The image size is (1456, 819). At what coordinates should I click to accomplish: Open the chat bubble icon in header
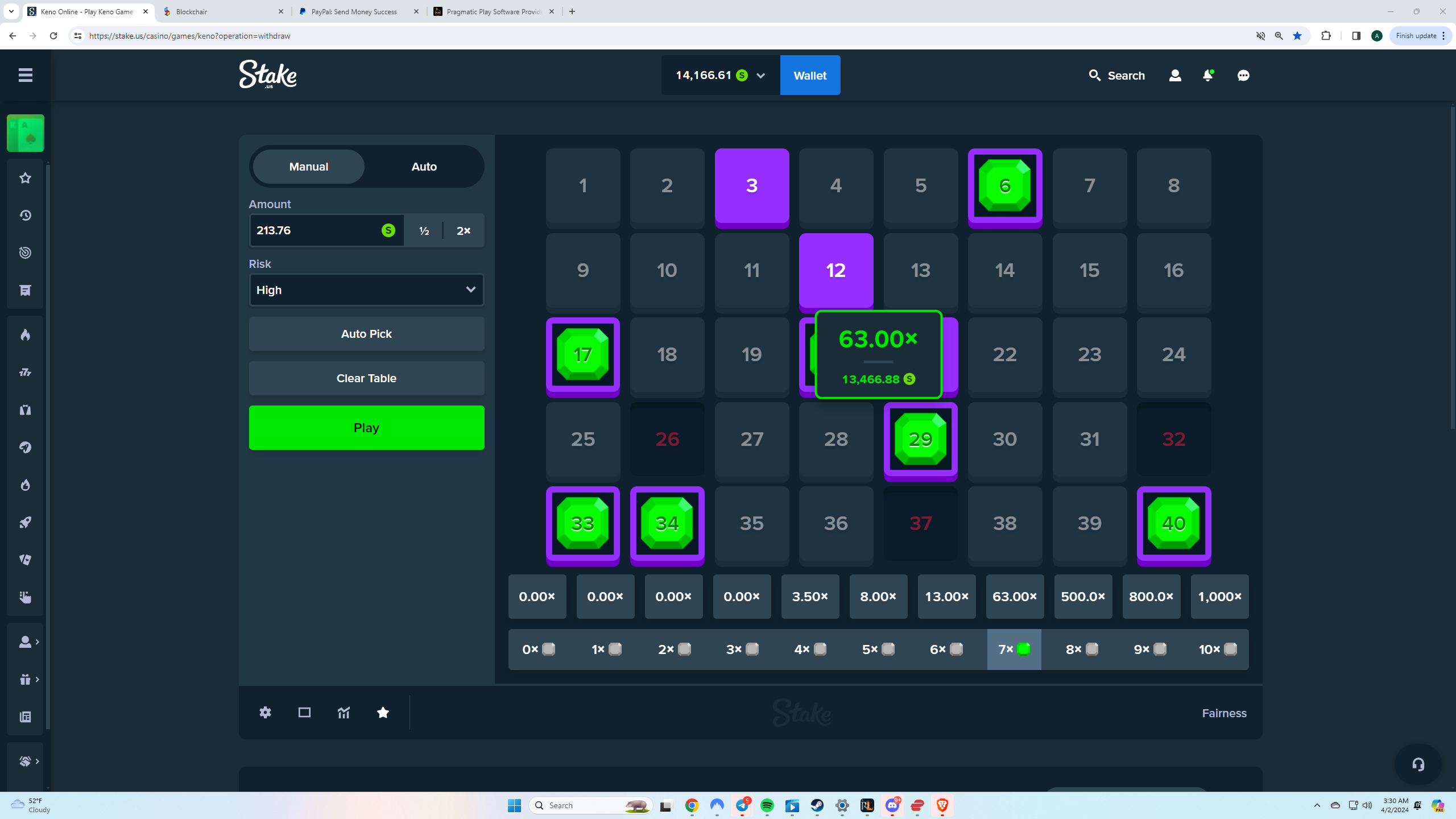click(x=1243, y=75)
